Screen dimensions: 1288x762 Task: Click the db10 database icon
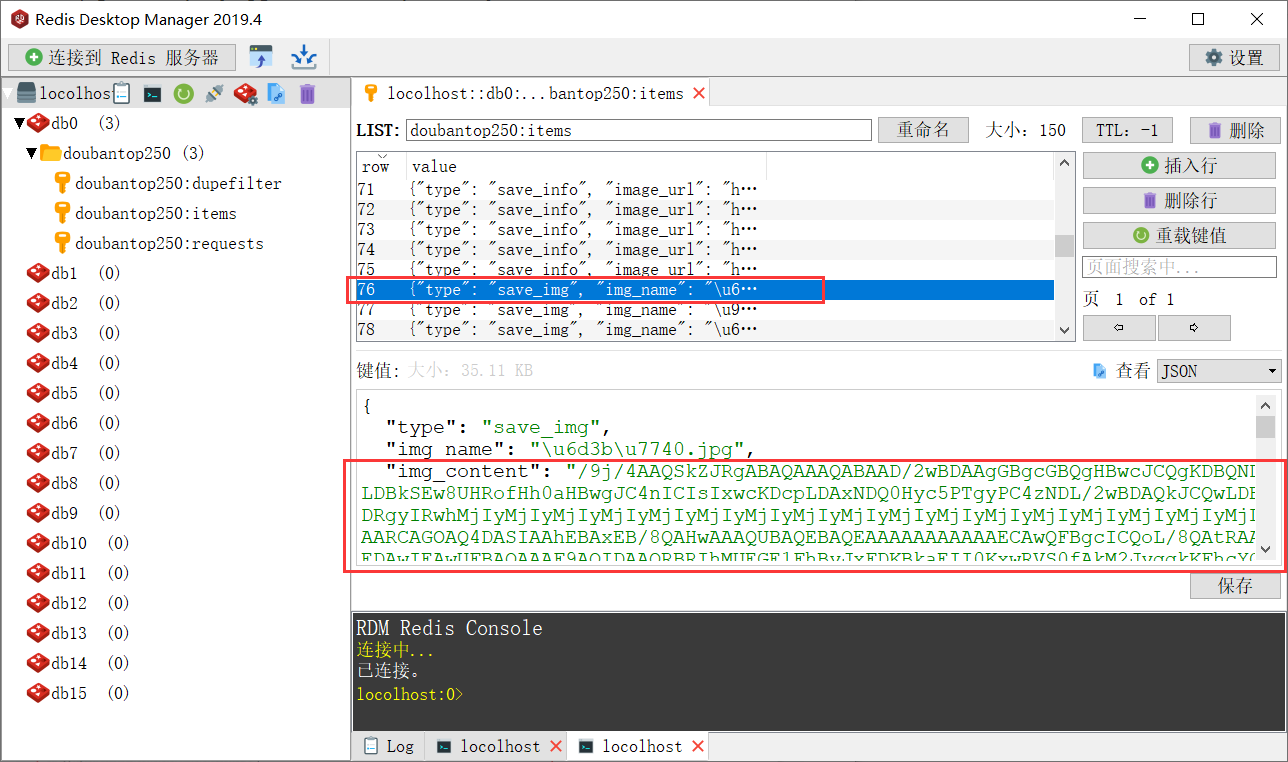(x=38, y=543)
